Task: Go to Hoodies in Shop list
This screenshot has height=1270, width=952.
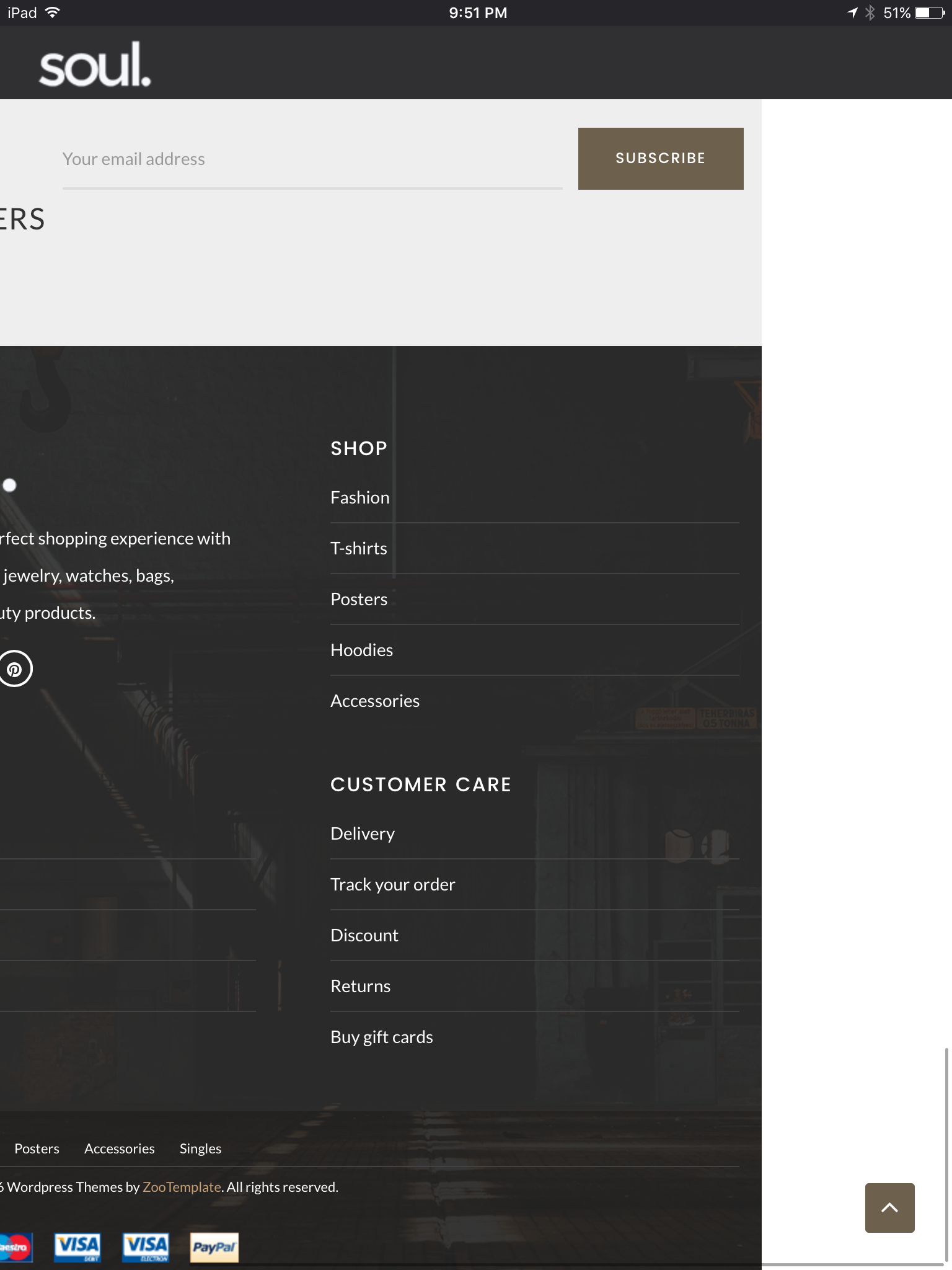Action: pyautogui.click(x=361, y=650)
